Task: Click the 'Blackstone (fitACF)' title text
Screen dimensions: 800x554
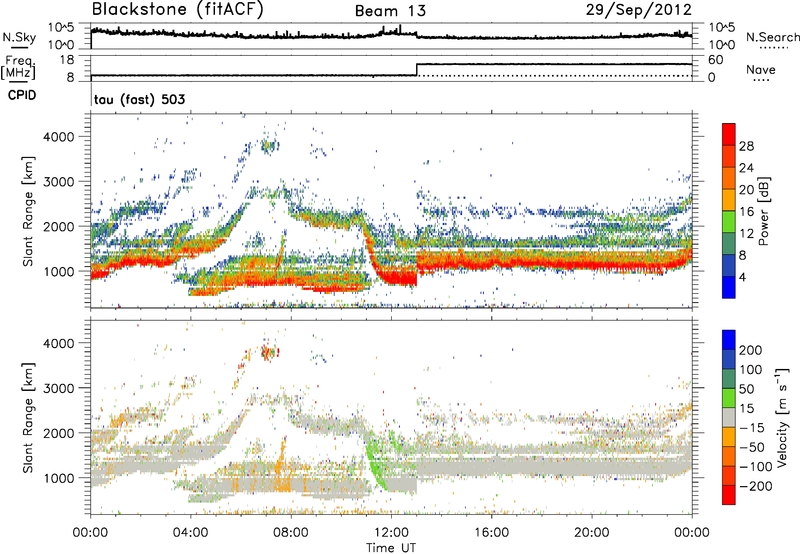Action: [178, 10]
